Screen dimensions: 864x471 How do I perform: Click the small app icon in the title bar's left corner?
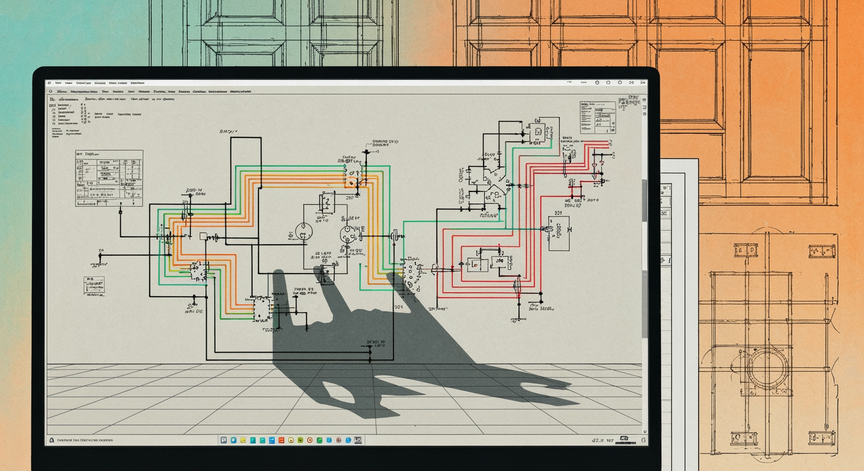(50, 83)
